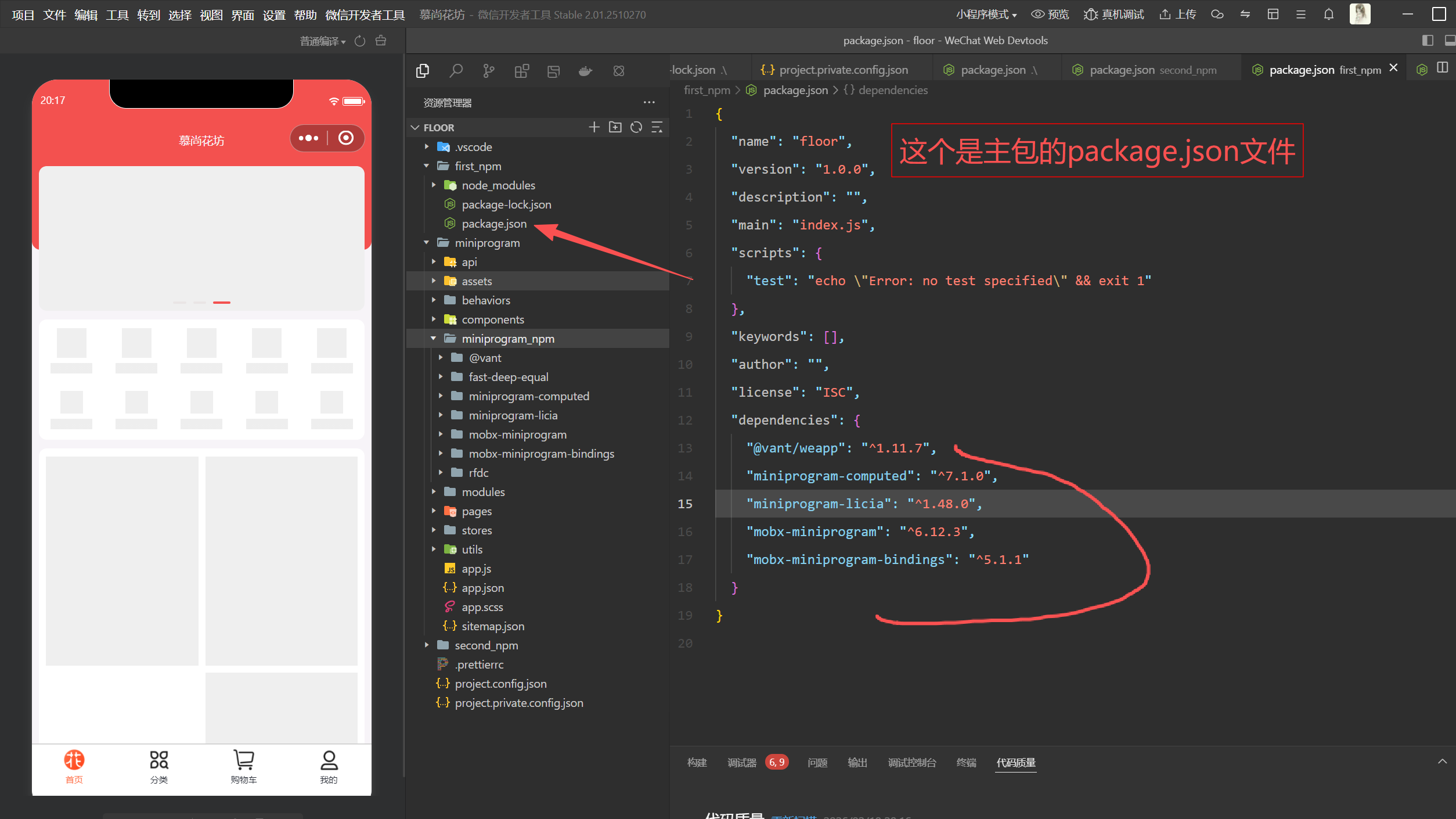
Task: Open the Source Control icon
Action: [x=488, y=71]
